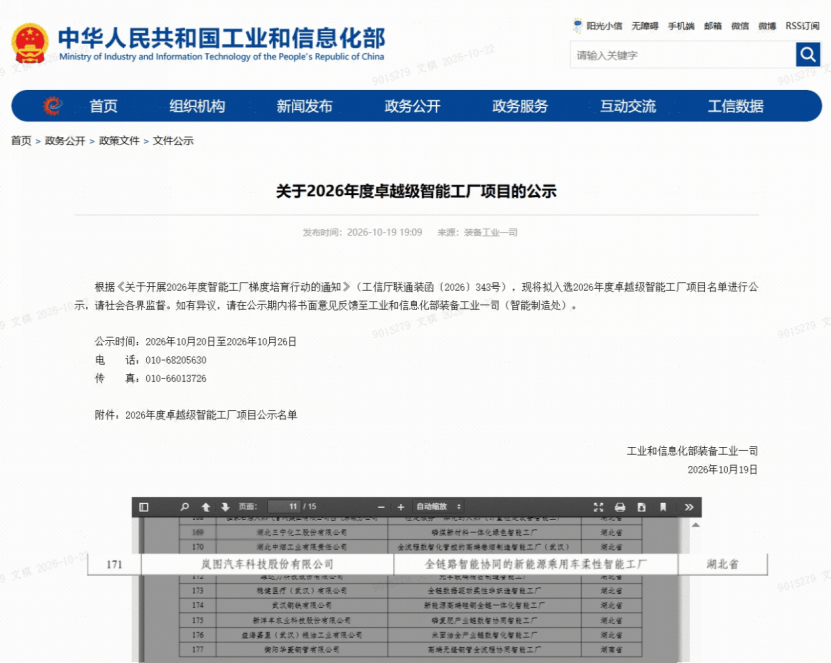Viewport: 831px width, 663px height.
Task: Open the 新闻发布 navigation menu
Action: [x=305, y=106]
